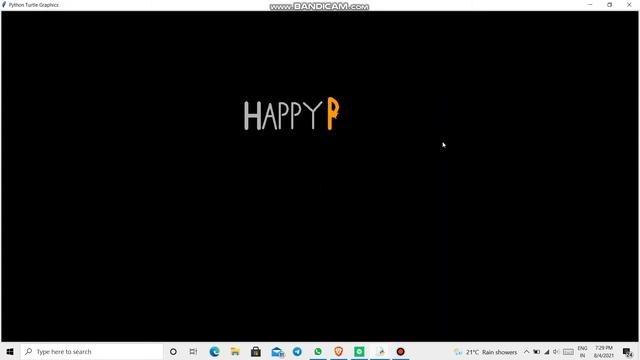Close the Python Turtle Graphics window
Screen dimensions: 640x360
click(629, 5)
